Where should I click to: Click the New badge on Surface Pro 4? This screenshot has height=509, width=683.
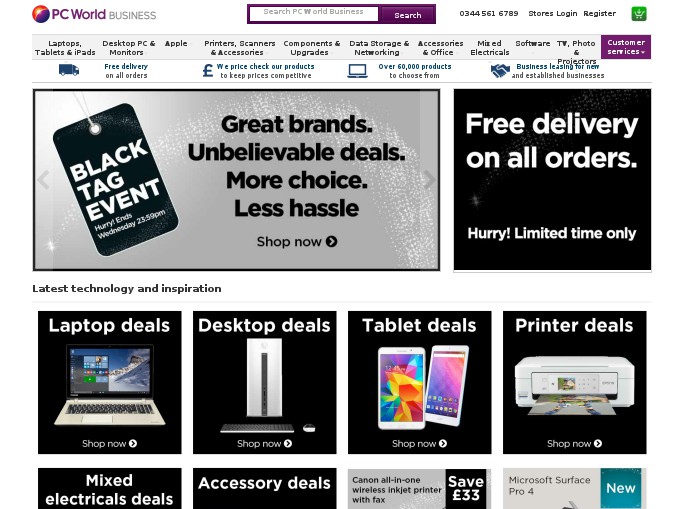(x=621, y=488)
